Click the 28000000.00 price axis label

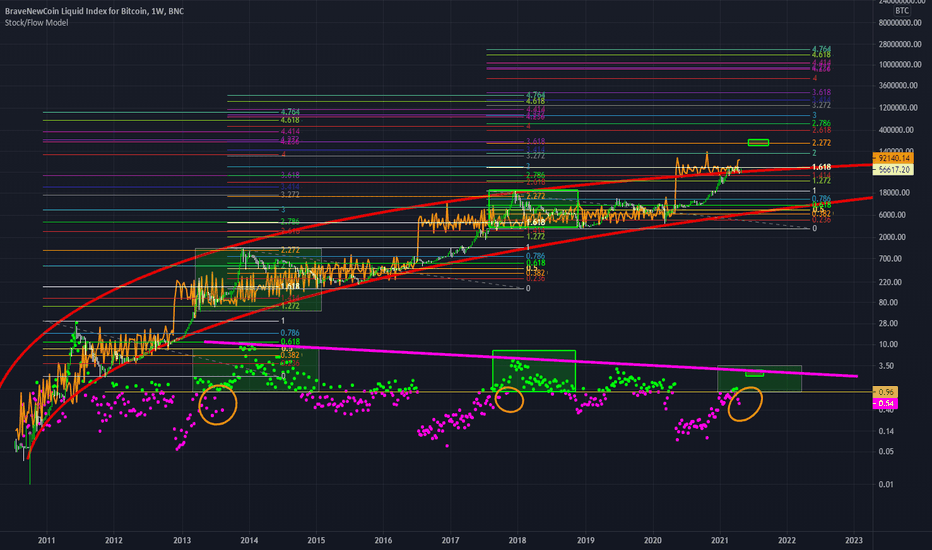pos(900,44)
